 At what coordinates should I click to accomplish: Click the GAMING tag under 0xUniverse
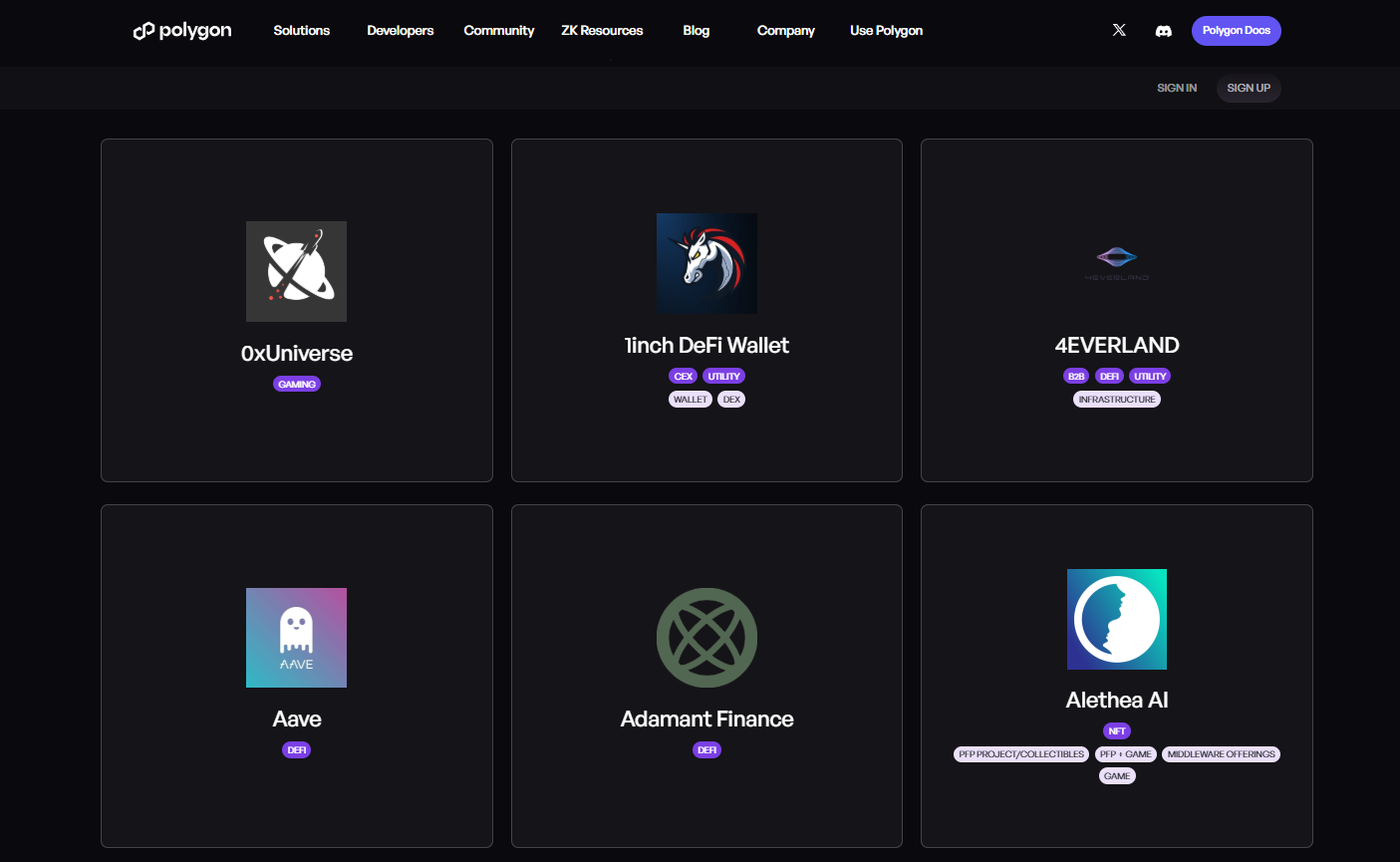click(x=297, y=384)
